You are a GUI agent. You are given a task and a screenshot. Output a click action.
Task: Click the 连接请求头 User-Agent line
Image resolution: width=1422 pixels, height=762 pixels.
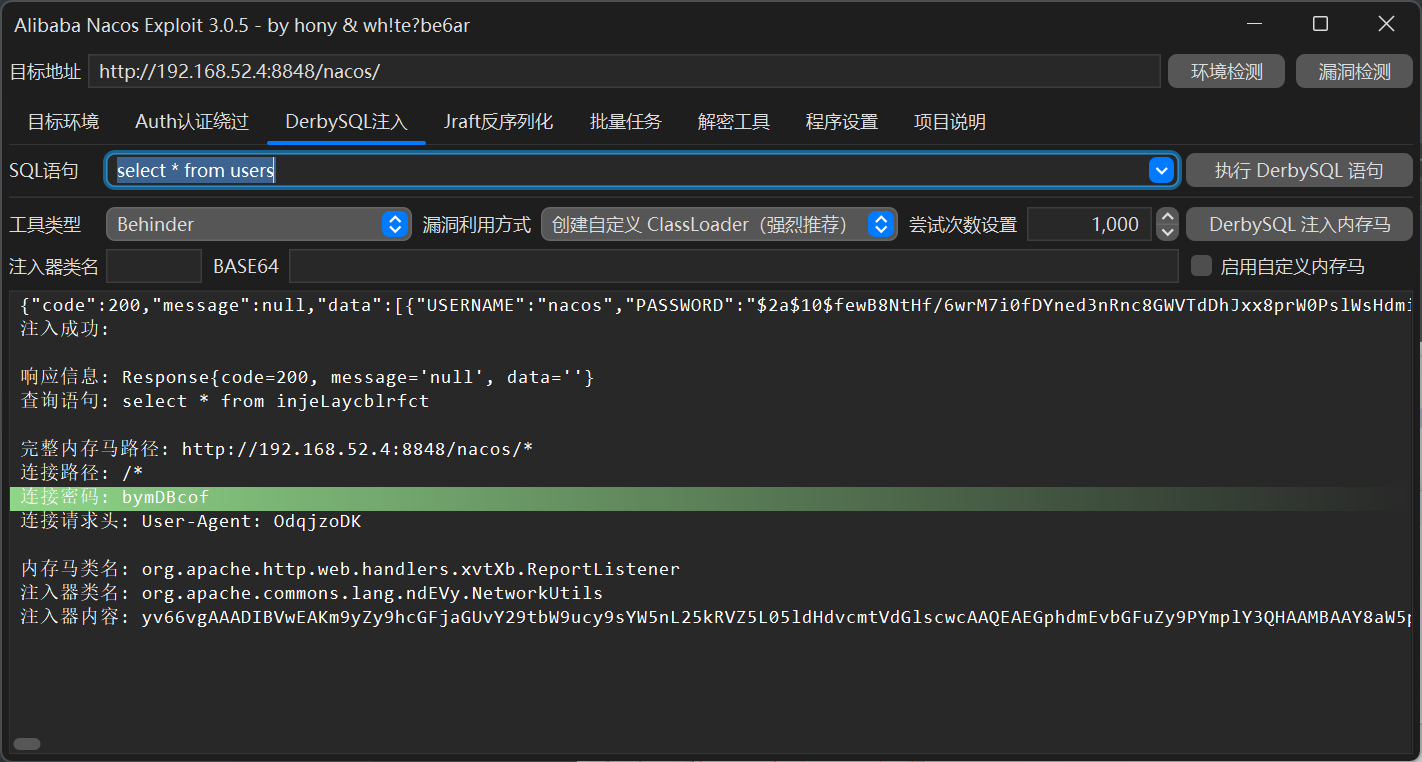(x=191, y=522)
